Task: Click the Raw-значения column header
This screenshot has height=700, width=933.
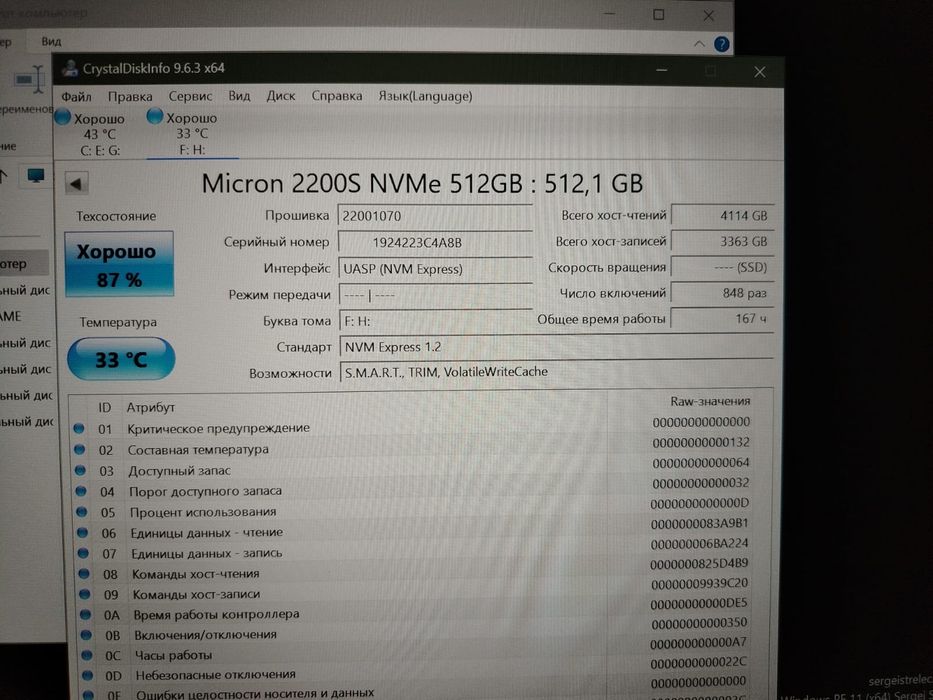Action: point(710,401)
